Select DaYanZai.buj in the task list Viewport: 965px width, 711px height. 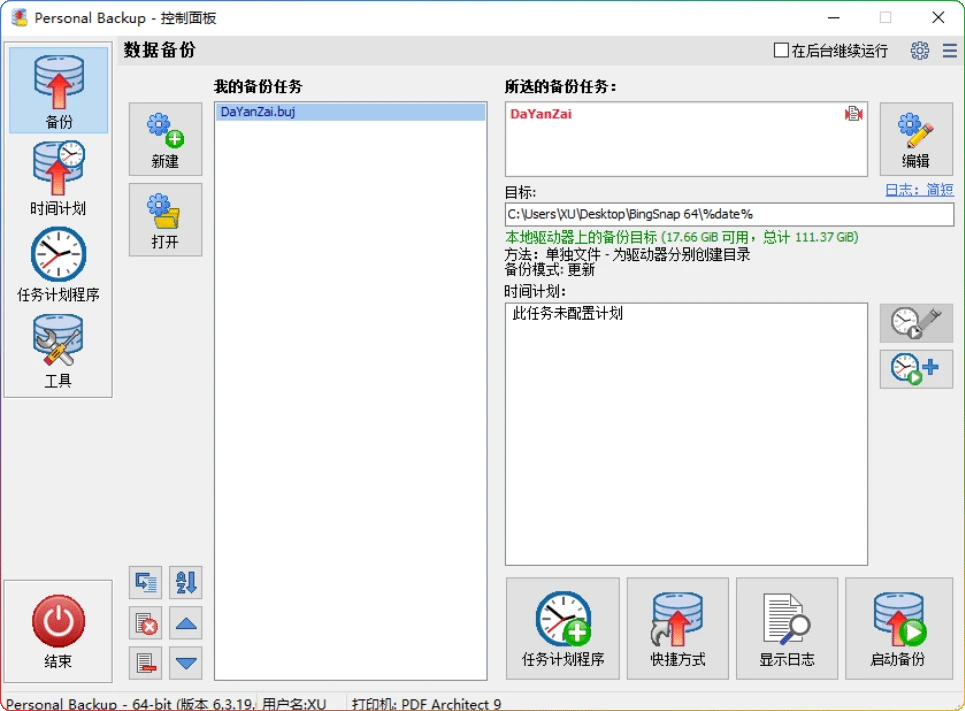click(x=258, y=112)
